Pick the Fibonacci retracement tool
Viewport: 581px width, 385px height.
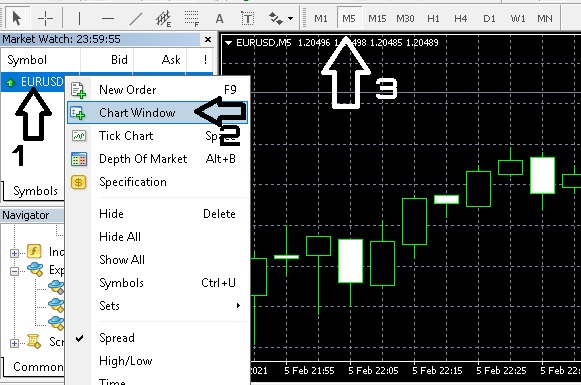(x=192, y=18)
